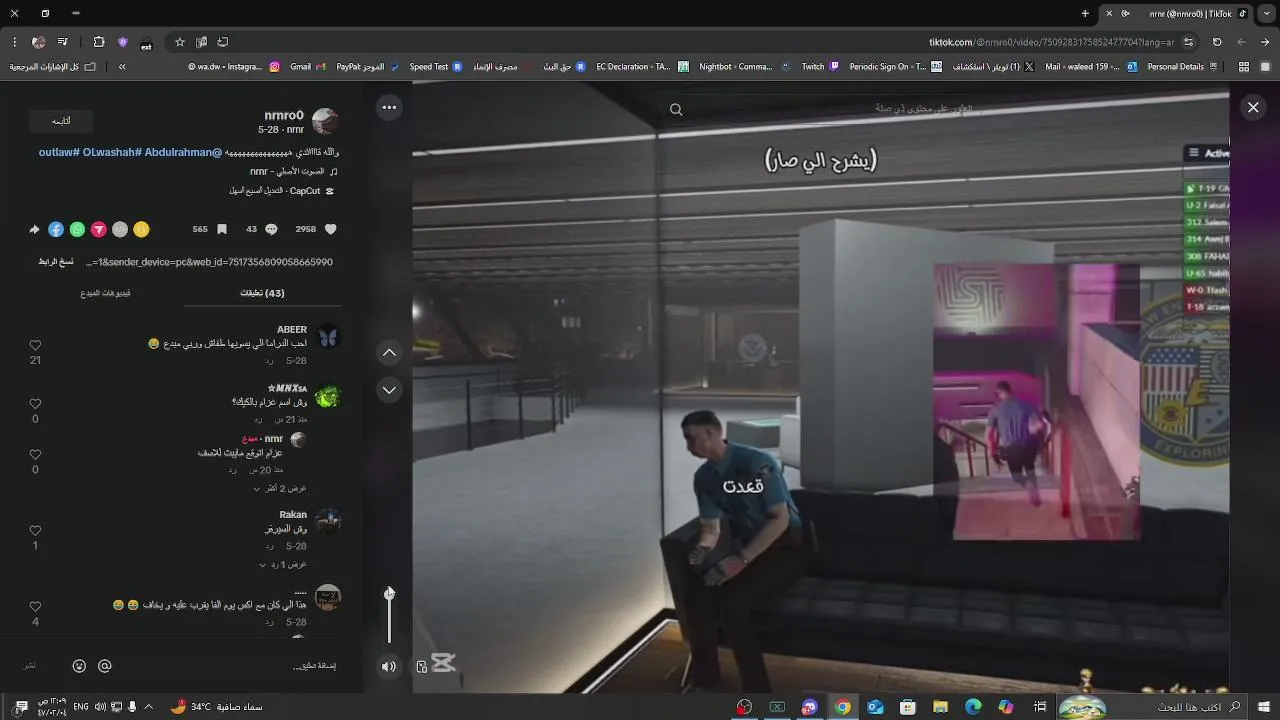Go to the previous video with up arrow
Image resolution: width=1280 pixels, height=720 pixels.
click(x=389, y=352)
